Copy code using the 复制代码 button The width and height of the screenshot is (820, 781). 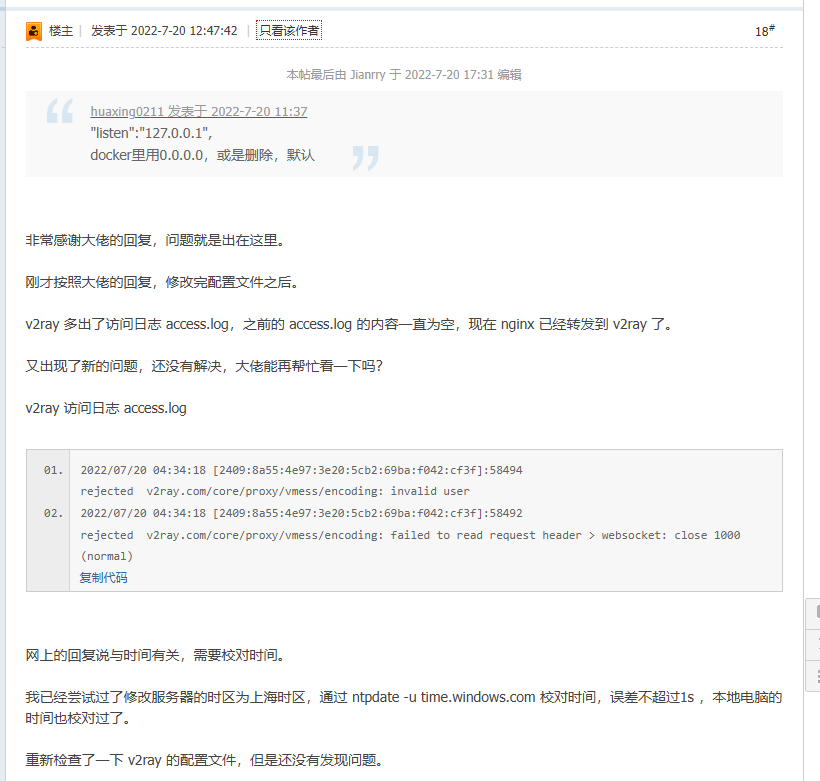104,577
